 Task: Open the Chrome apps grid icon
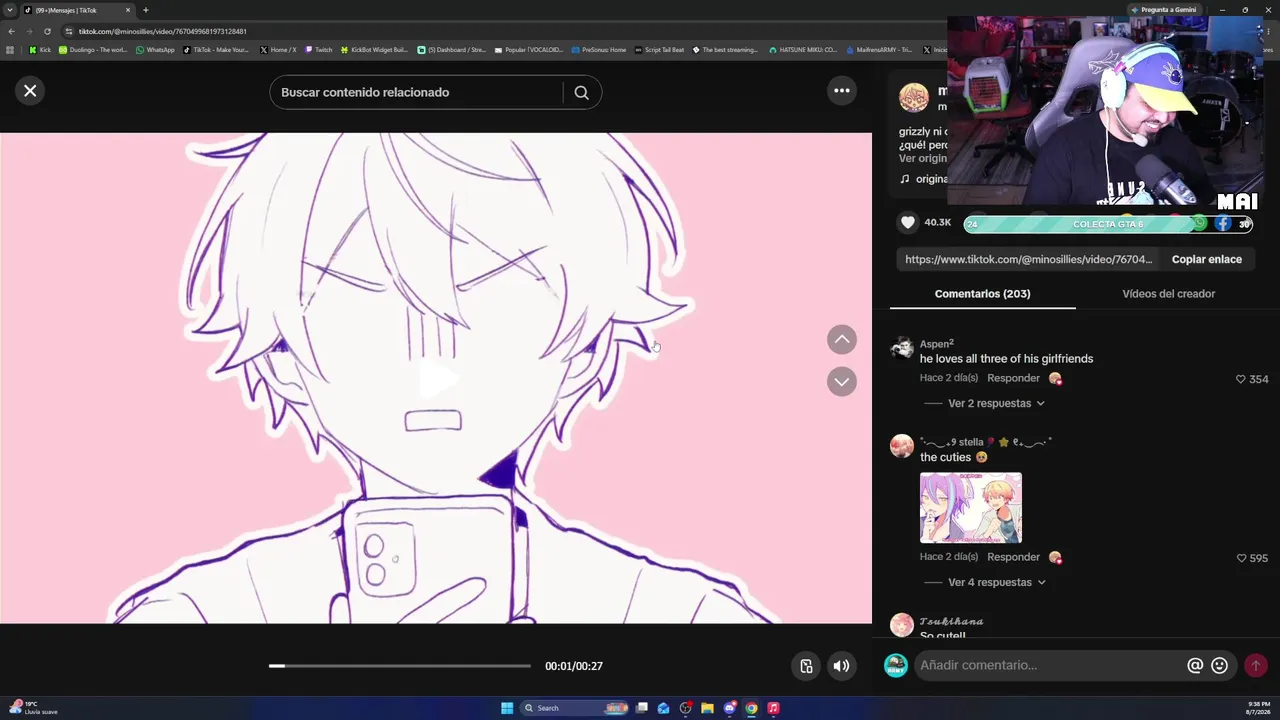click(x=10, y=50)
